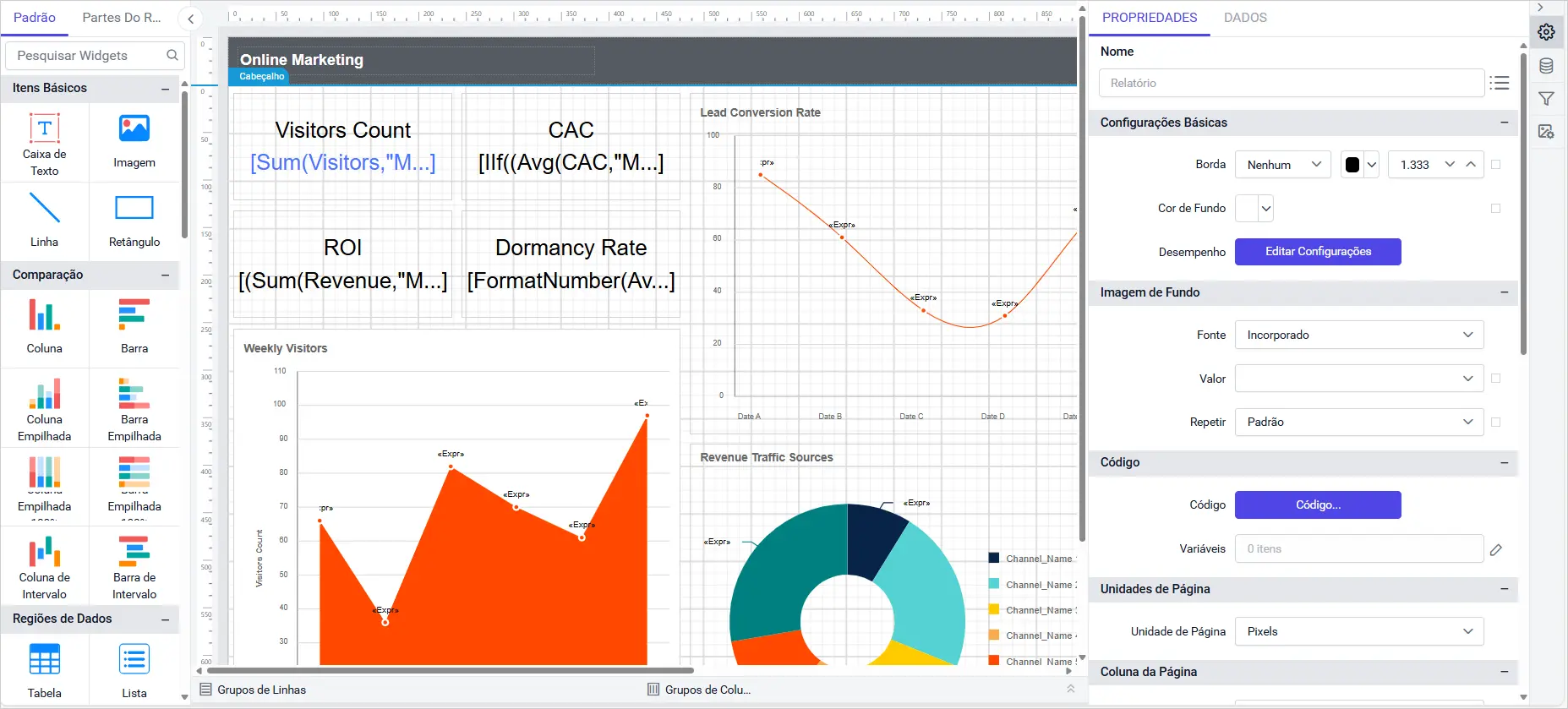
Task: Click the pencil icon to edit Variáveis
Action: 1496,549
